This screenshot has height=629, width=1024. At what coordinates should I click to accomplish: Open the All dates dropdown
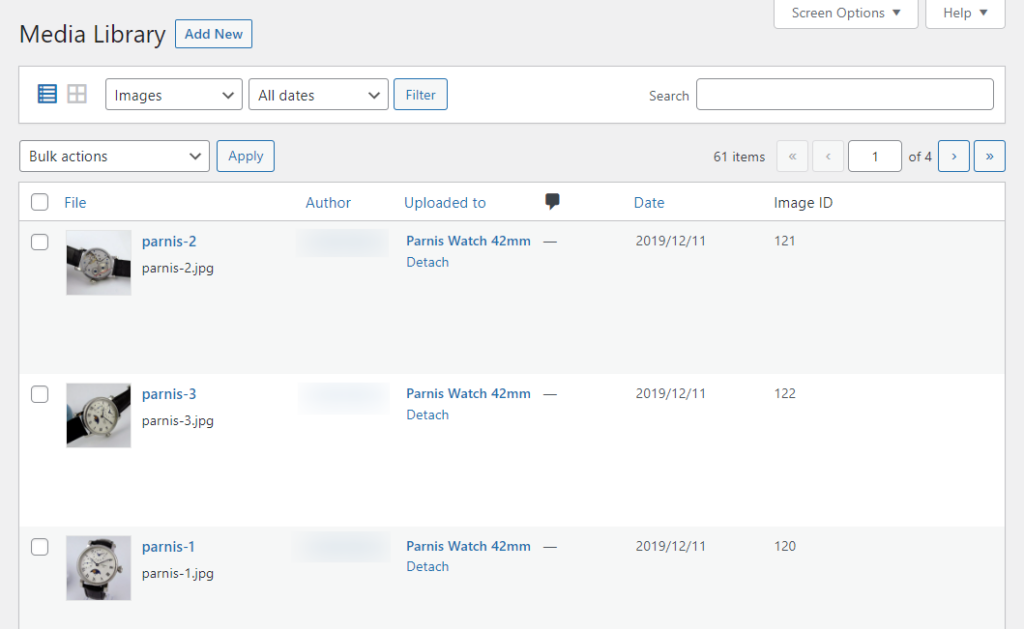click(x=318, y=95)
